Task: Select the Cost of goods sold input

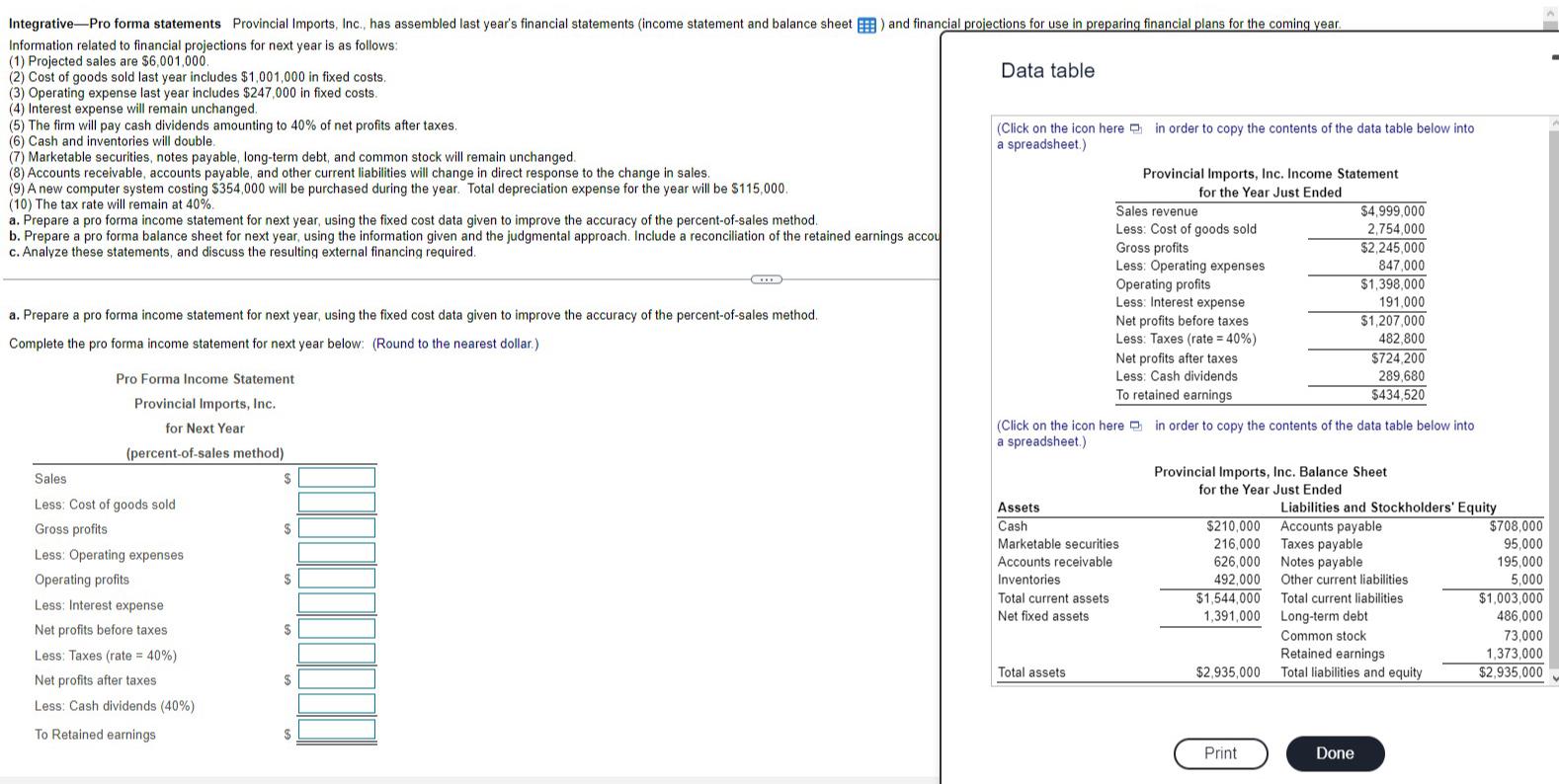Action: [x=337, y=503]
